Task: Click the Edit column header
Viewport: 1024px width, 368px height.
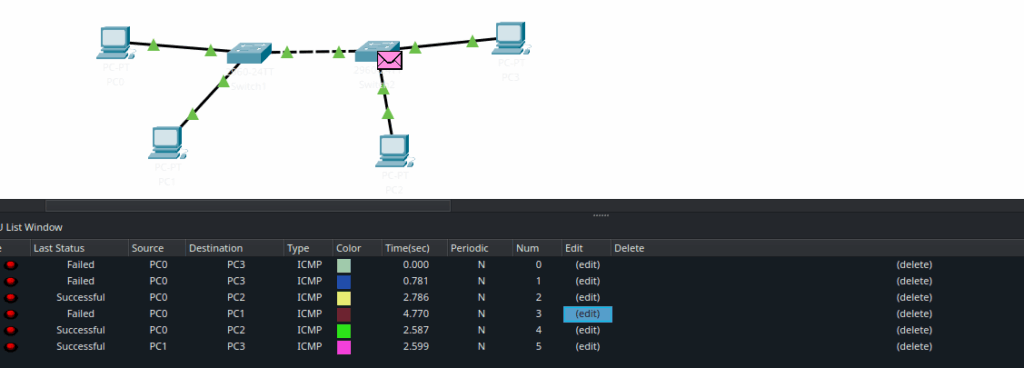Action: pos(586,248)
